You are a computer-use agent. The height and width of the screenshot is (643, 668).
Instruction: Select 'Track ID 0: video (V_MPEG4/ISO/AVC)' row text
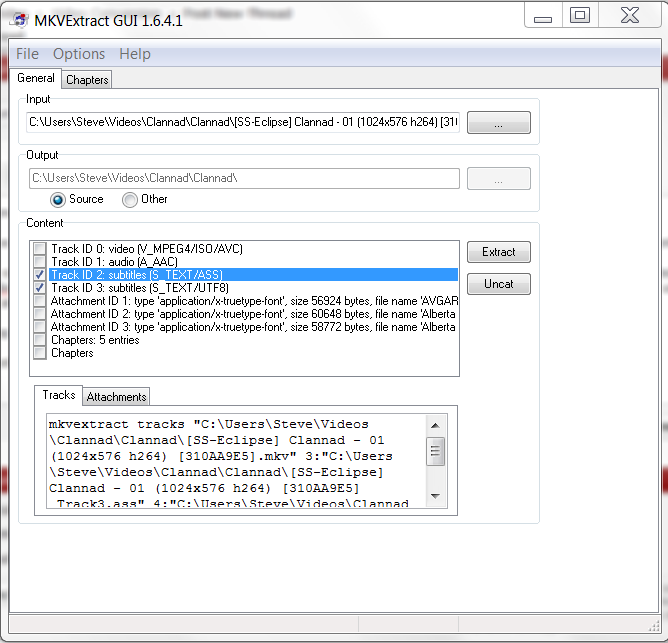tap(147, 248)
